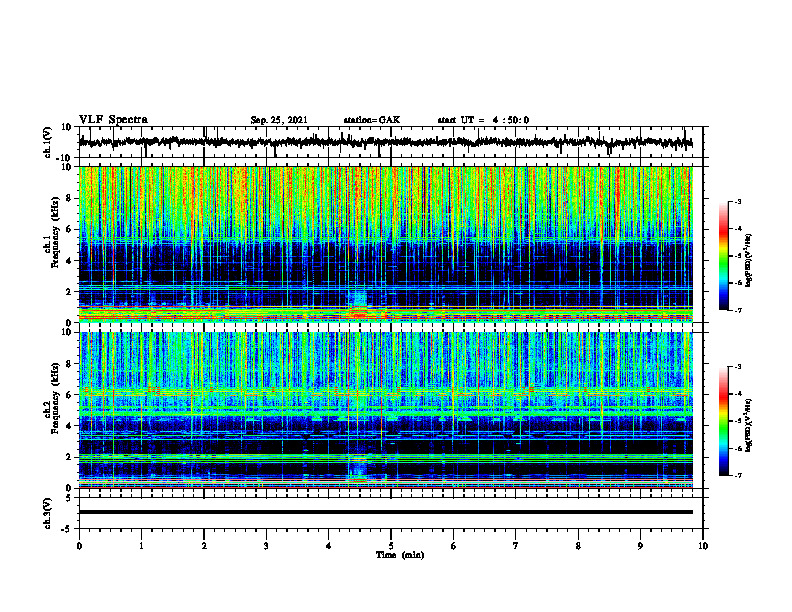Click the flat black ch.3 signal line

click(386, 512)
